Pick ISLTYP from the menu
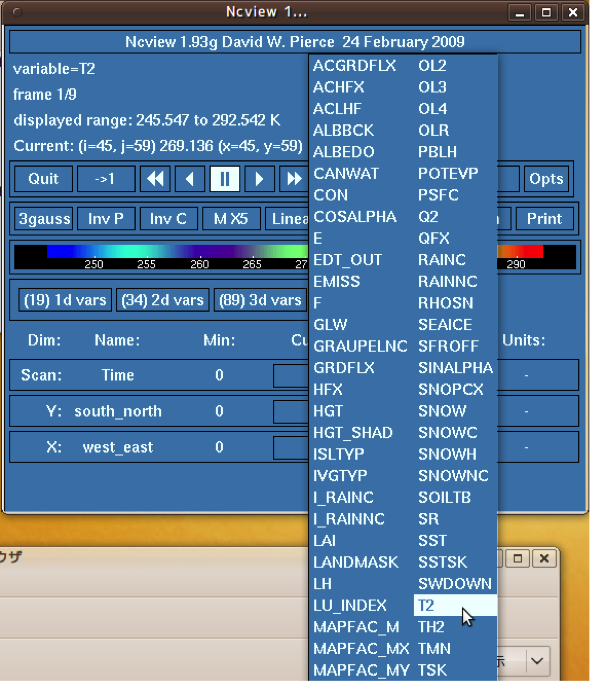This screenshot has height=681, width=590. tap(339, 454)
